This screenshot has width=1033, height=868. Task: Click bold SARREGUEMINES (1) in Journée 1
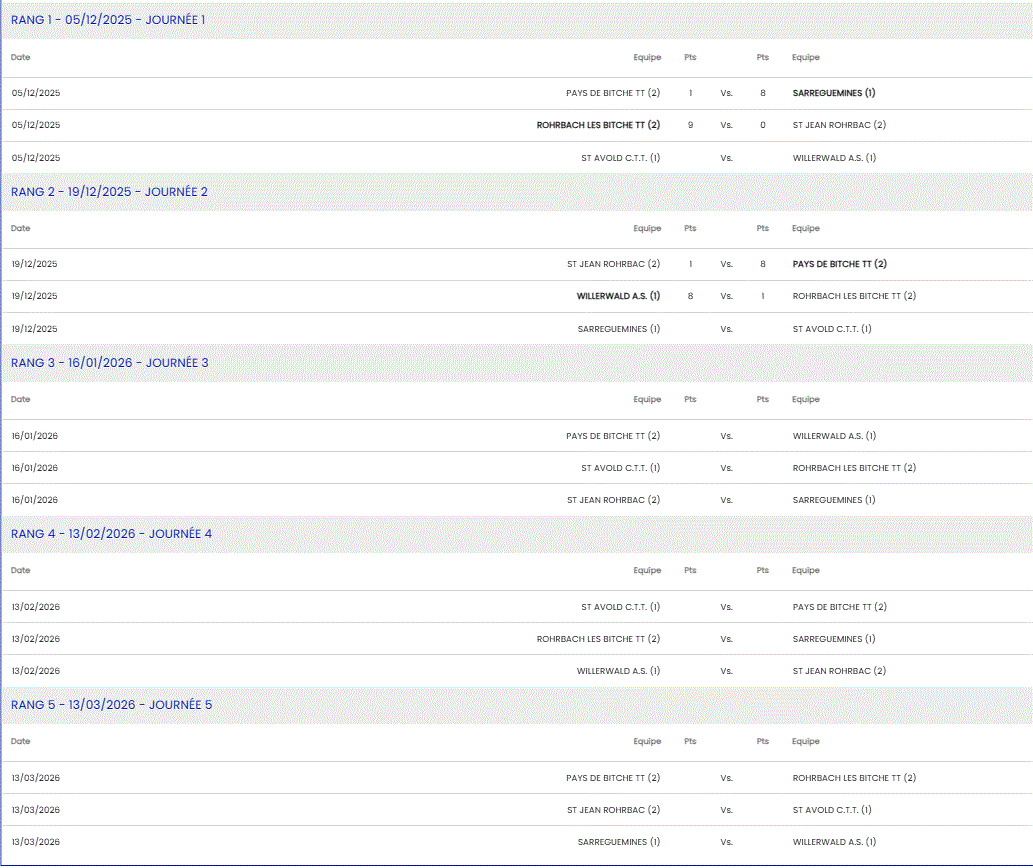click(833, 93)
